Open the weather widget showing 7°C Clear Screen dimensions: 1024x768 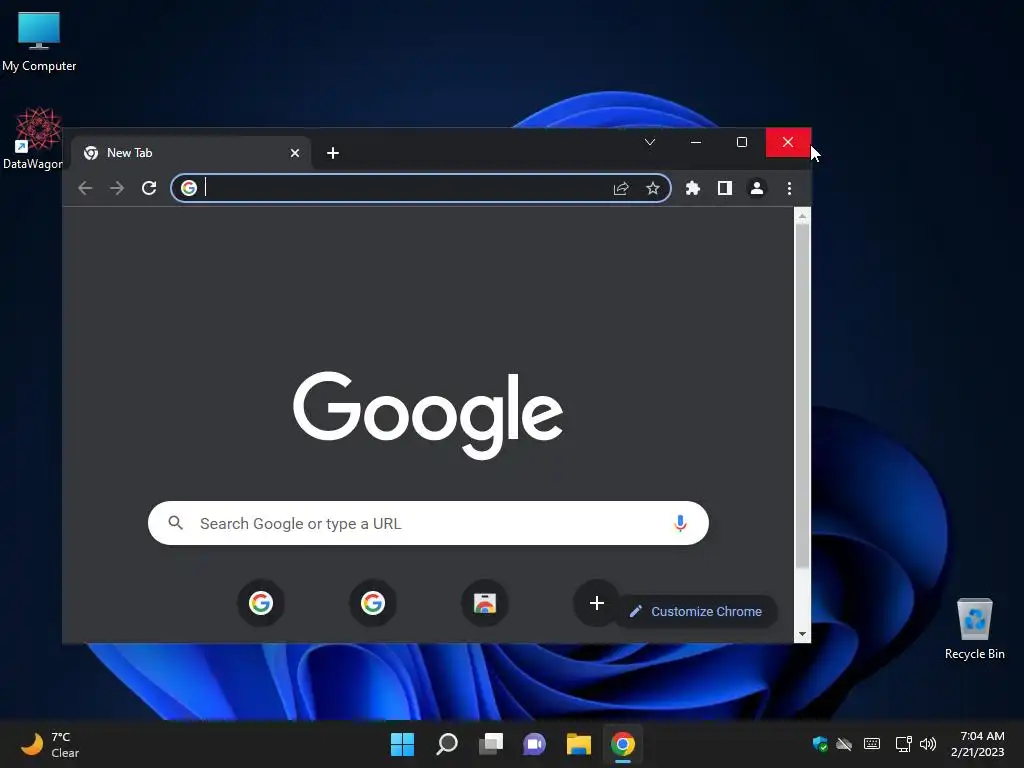(x=50, y=744)
